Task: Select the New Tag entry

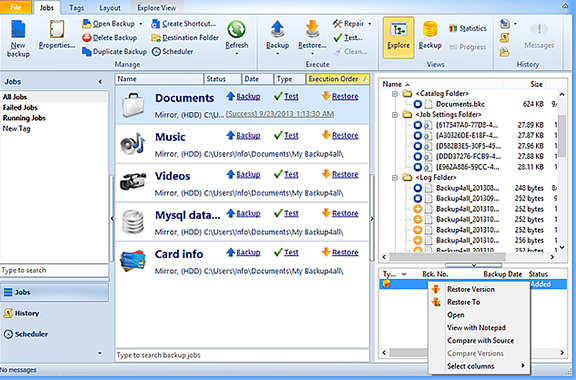Action: (17, 129)
